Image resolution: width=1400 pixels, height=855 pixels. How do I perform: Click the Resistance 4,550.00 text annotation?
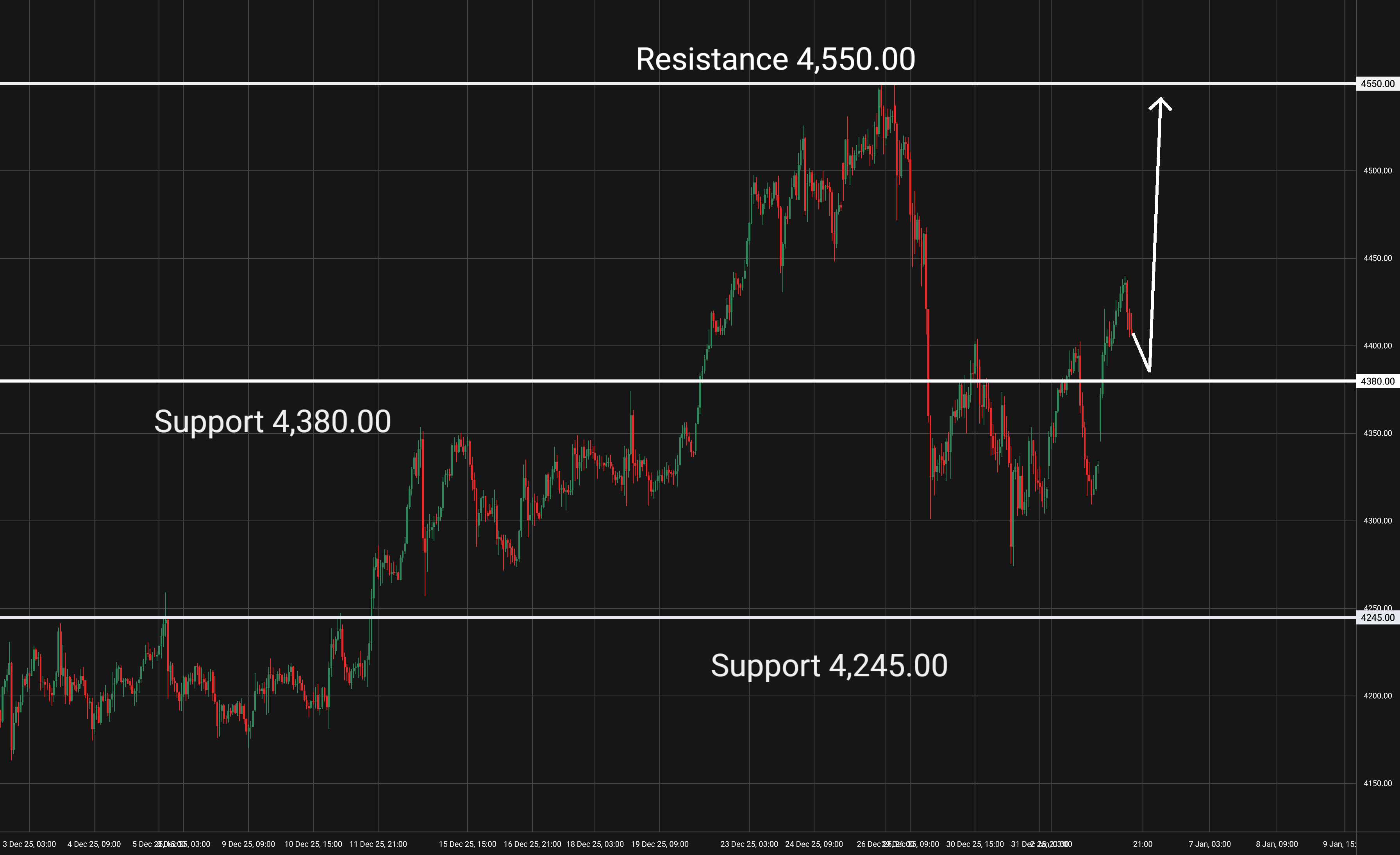pyautogui.click(x=775, y=60)
